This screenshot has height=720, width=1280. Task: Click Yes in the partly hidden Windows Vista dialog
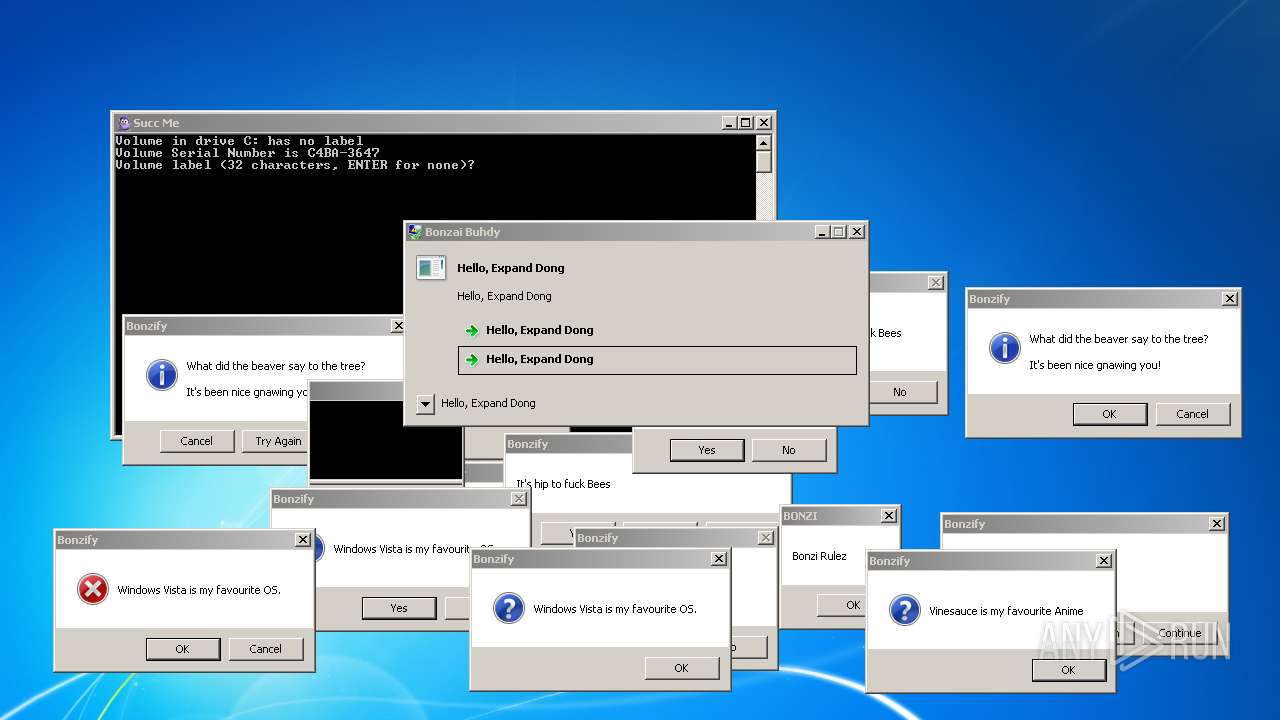tap(399, 608)
